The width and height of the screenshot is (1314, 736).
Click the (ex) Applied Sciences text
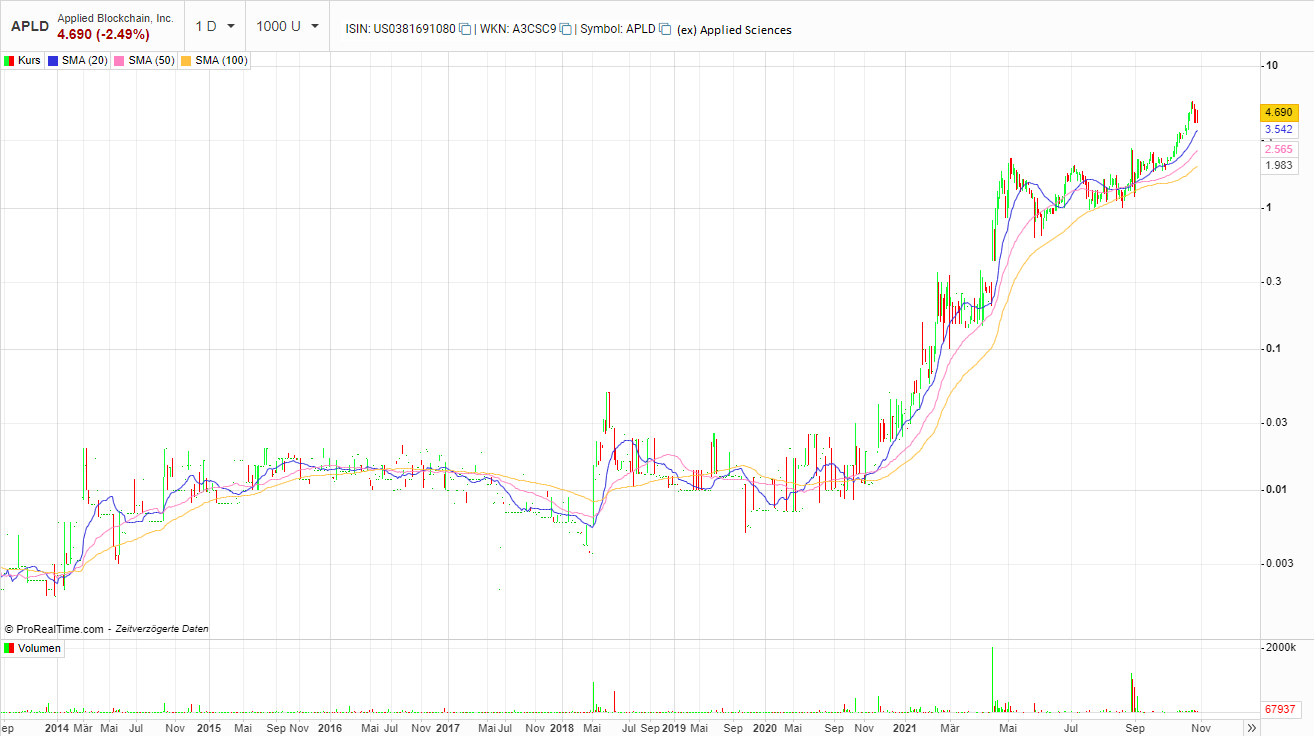click(x=734, y=30)
